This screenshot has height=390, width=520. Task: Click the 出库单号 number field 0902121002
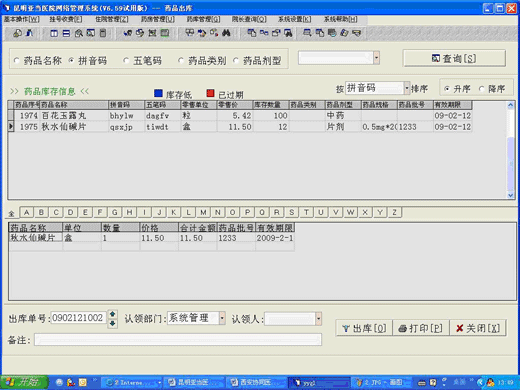(79, 318)
